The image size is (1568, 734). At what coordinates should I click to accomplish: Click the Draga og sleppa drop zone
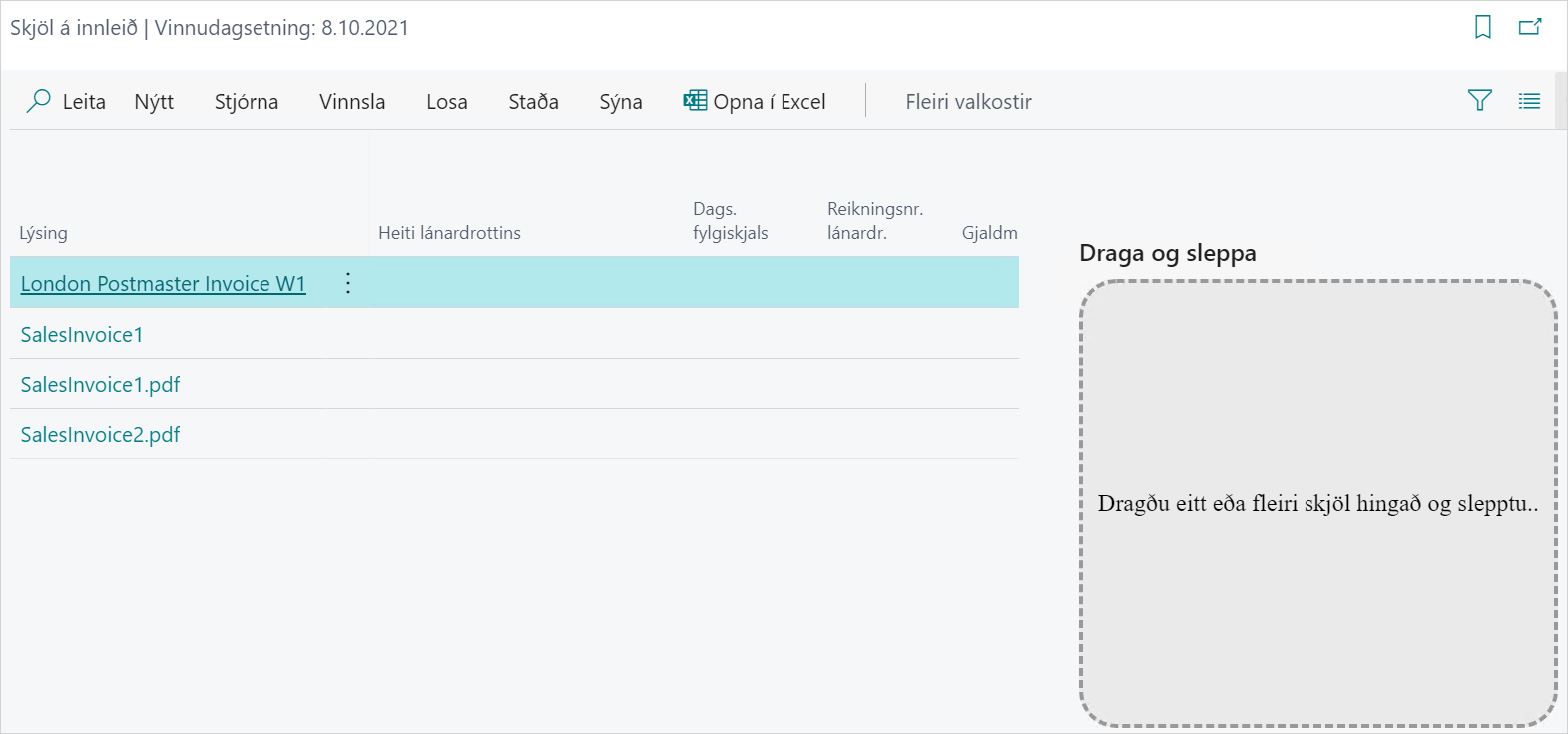pyautogui.click(x=1317, y=503)
